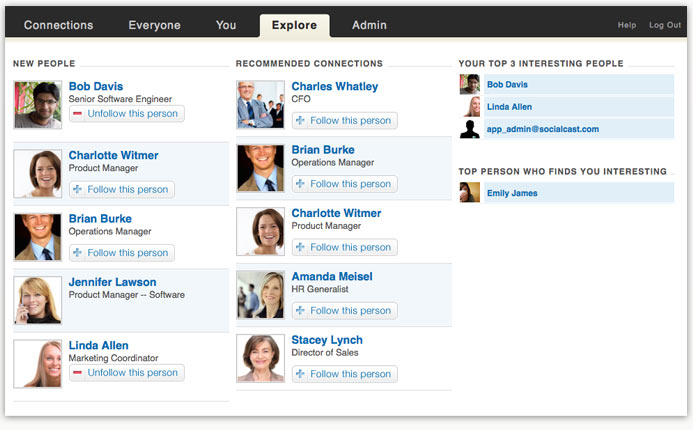Open the Help link
Viewport: 693px width, 430px height.
(627, 25)
